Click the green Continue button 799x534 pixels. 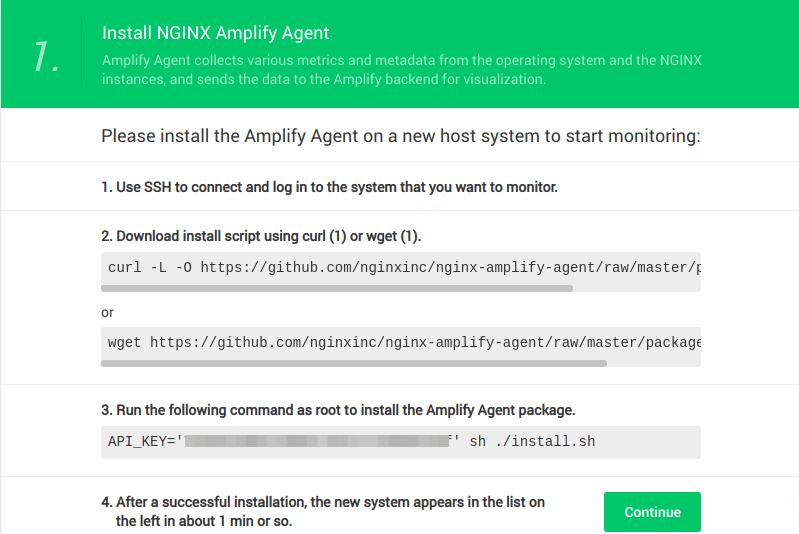pyautogui.click(x=652, y=512)
